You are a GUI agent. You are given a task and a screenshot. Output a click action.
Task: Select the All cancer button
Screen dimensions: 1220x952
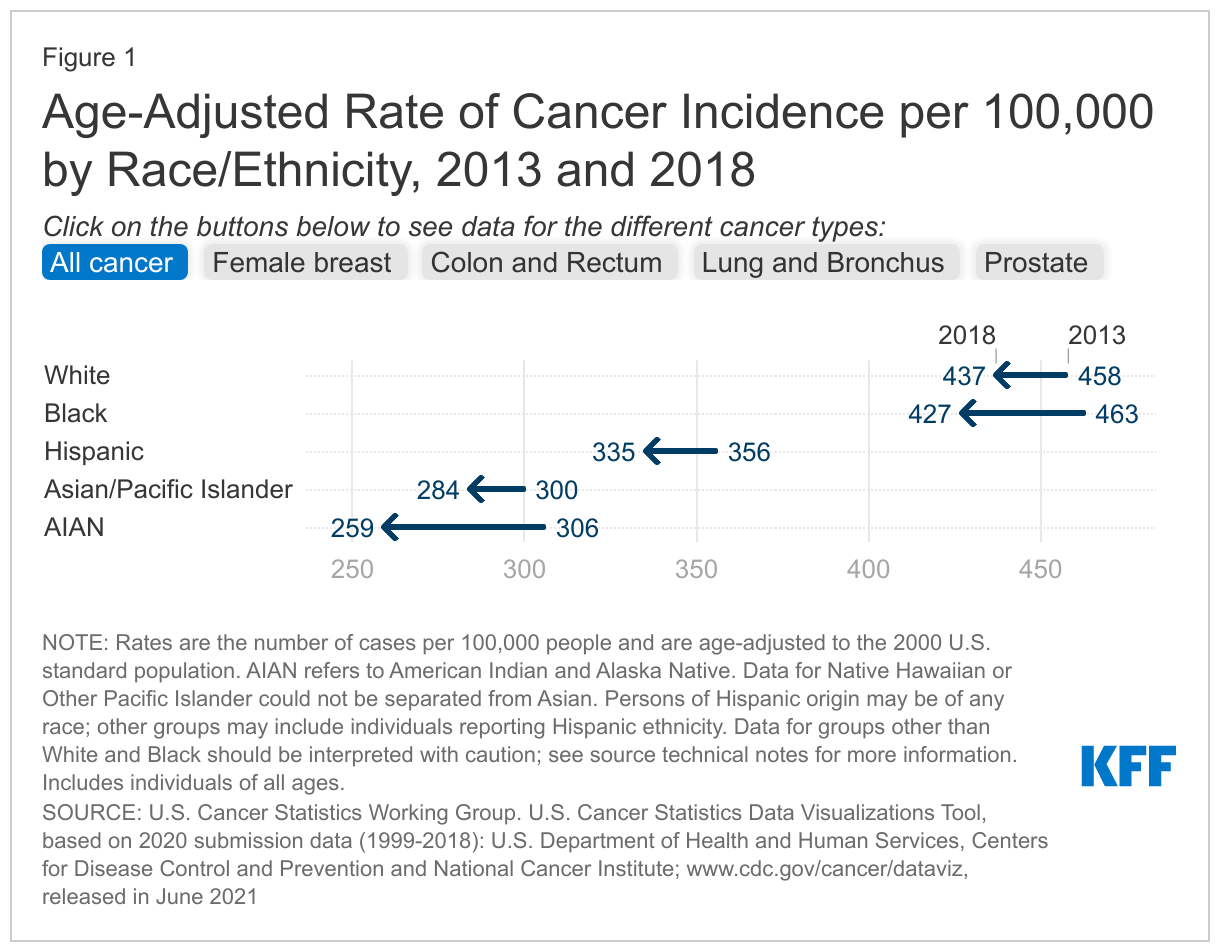(x=114, y=262)
